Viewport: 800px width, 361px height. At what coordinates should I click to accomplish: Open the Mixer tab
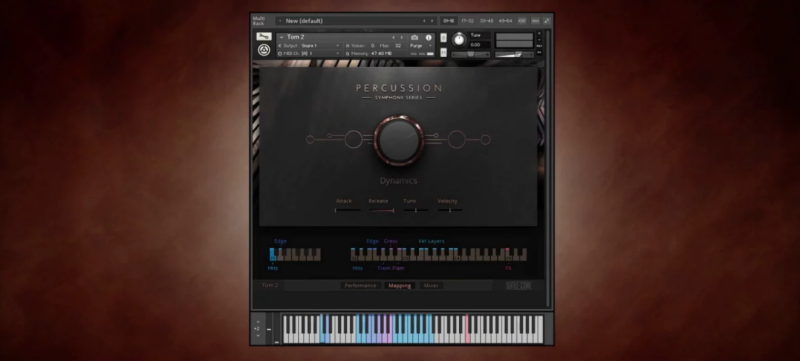[431, 286]
